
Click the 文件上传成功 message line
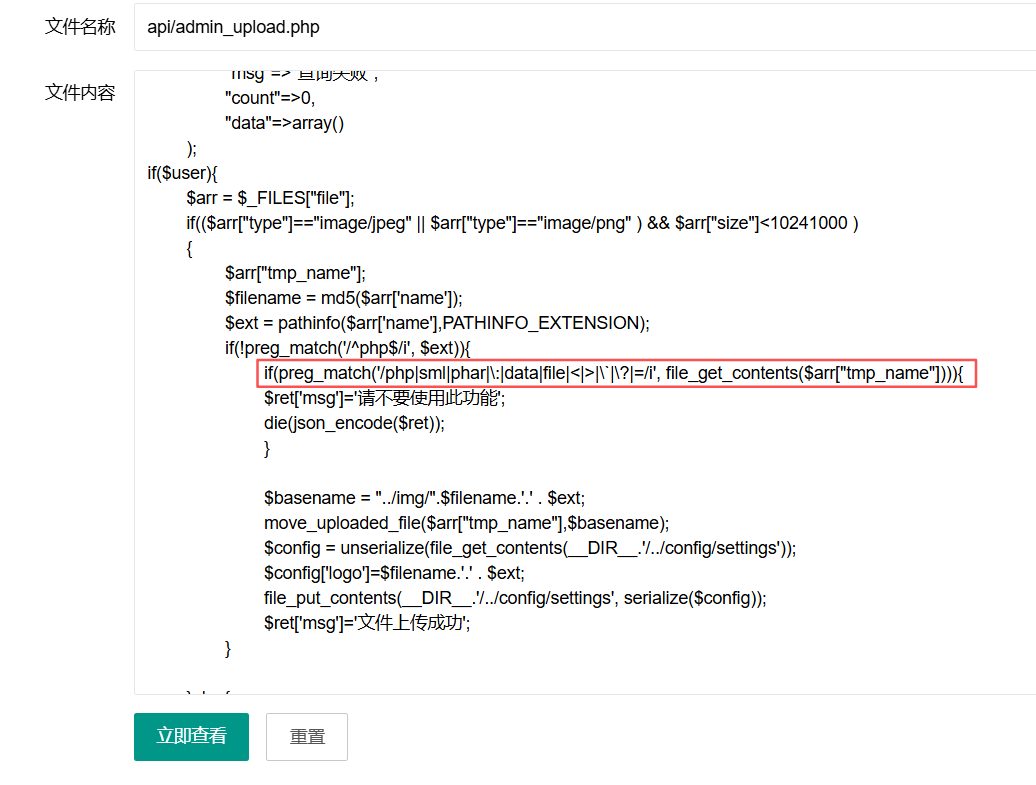(x=367, y=623)
